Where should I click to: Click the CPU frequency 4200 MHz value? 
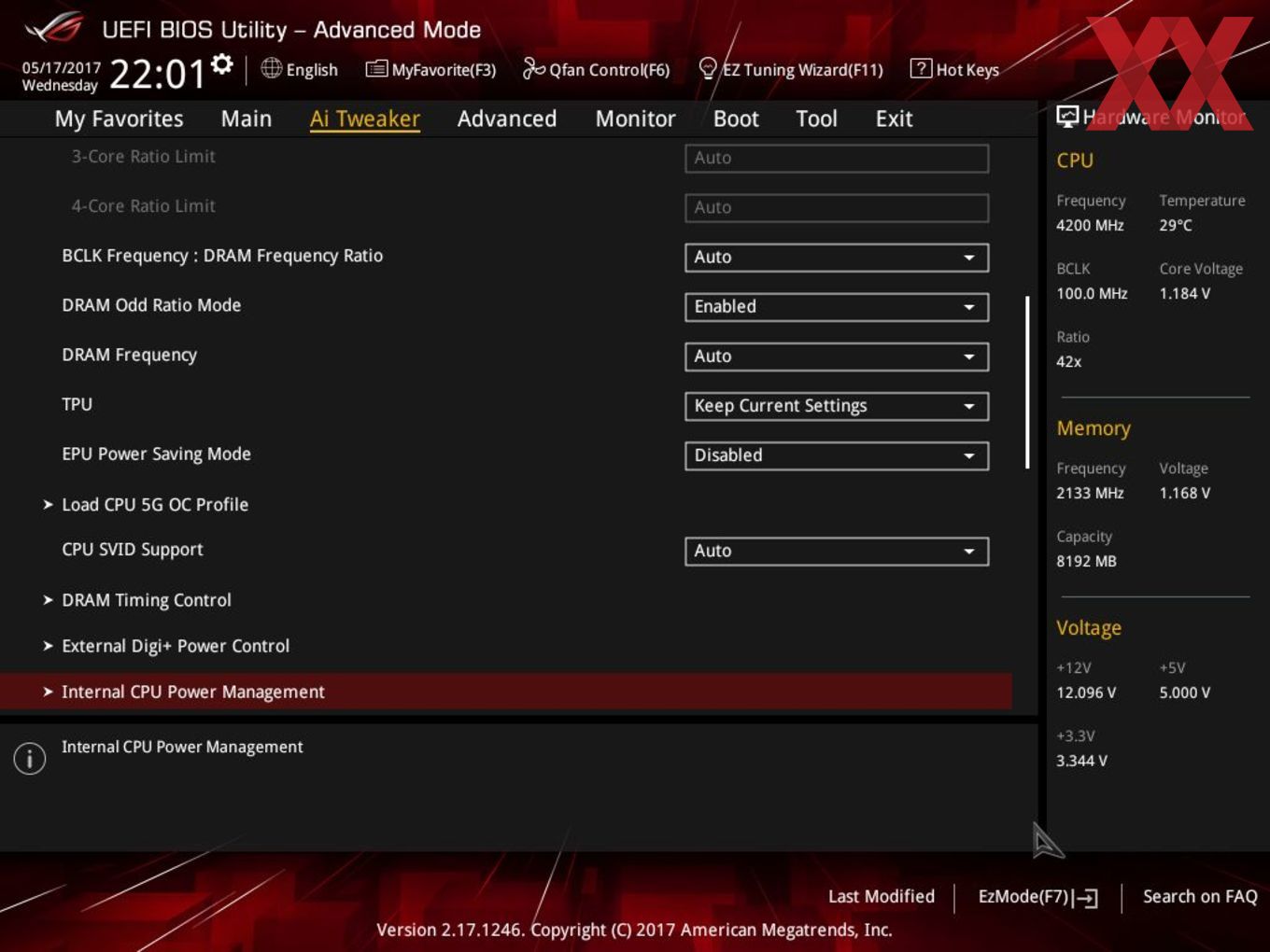(x=1090, y=225)
